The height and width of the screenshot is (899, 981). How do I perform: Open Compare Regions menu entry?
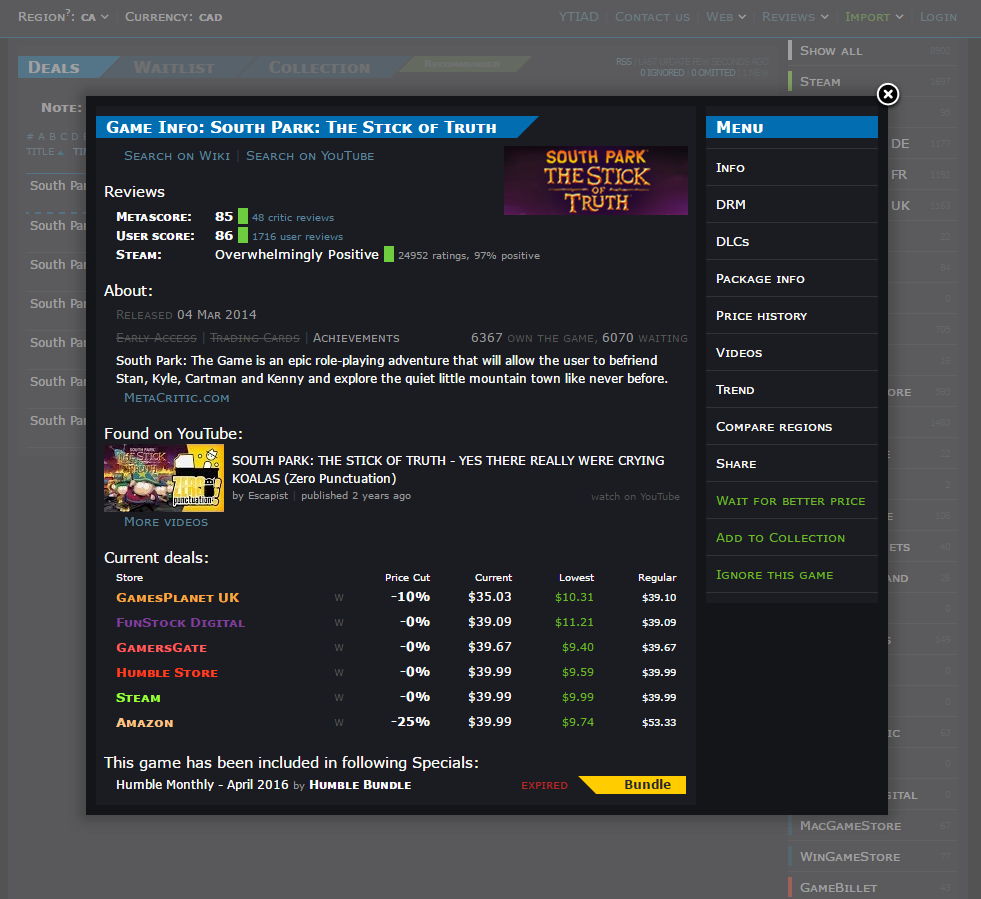coord(791,426)
